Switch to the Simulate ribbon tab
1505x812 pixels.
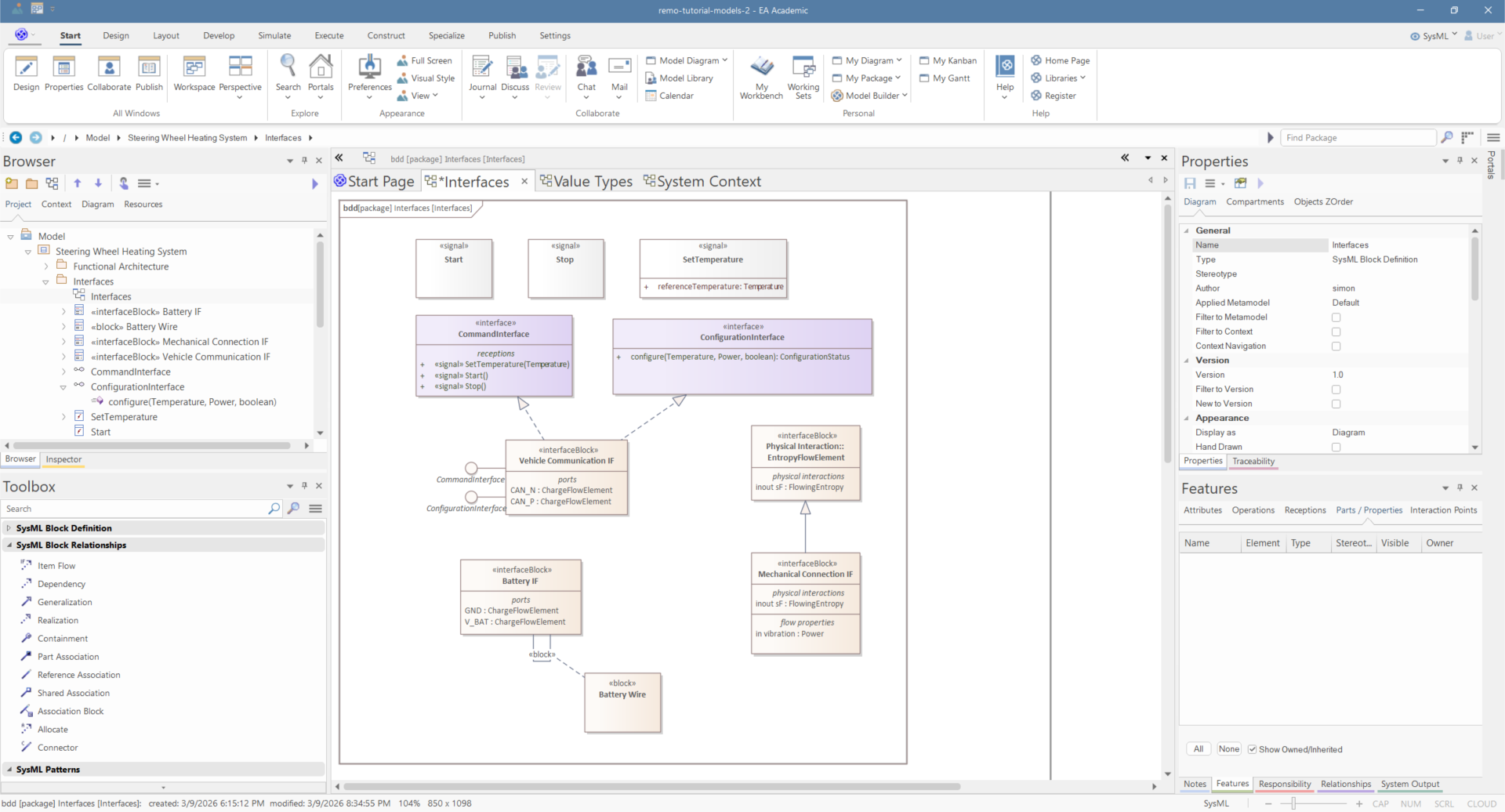pyautogui.click(x=274, y=35)
